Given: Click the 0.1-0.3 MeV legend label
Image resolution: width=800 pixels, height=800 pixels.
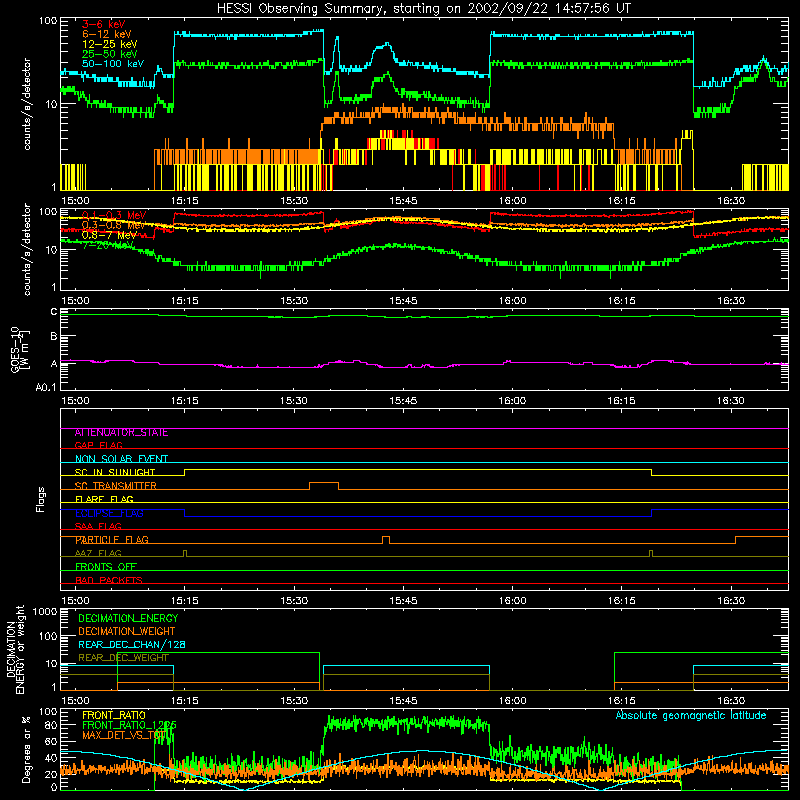Looking at the screenshot, I should pyautogui.click(x=114, y=215).
